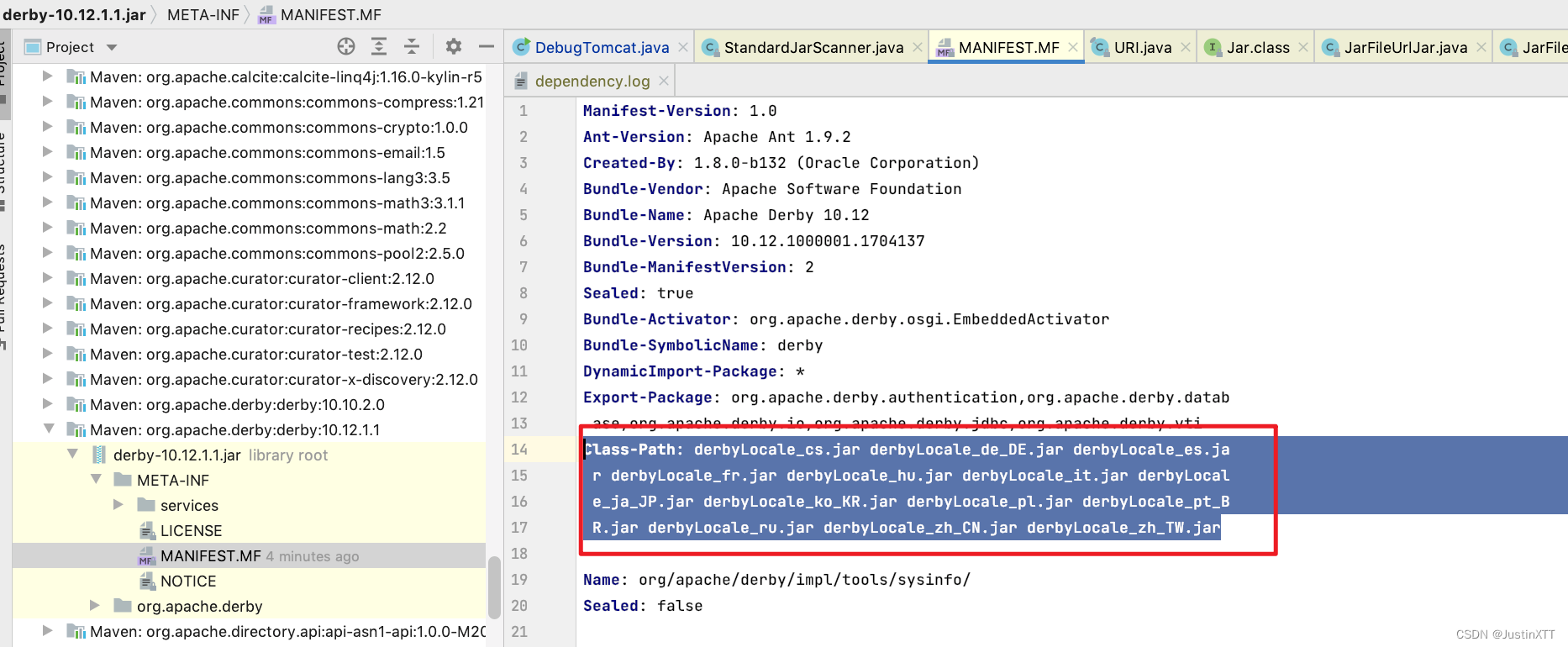This screenshot has width=1568, height=647.
Task: Click derby-10.12.1.1.jar breadcrumb
Action: 75,14
